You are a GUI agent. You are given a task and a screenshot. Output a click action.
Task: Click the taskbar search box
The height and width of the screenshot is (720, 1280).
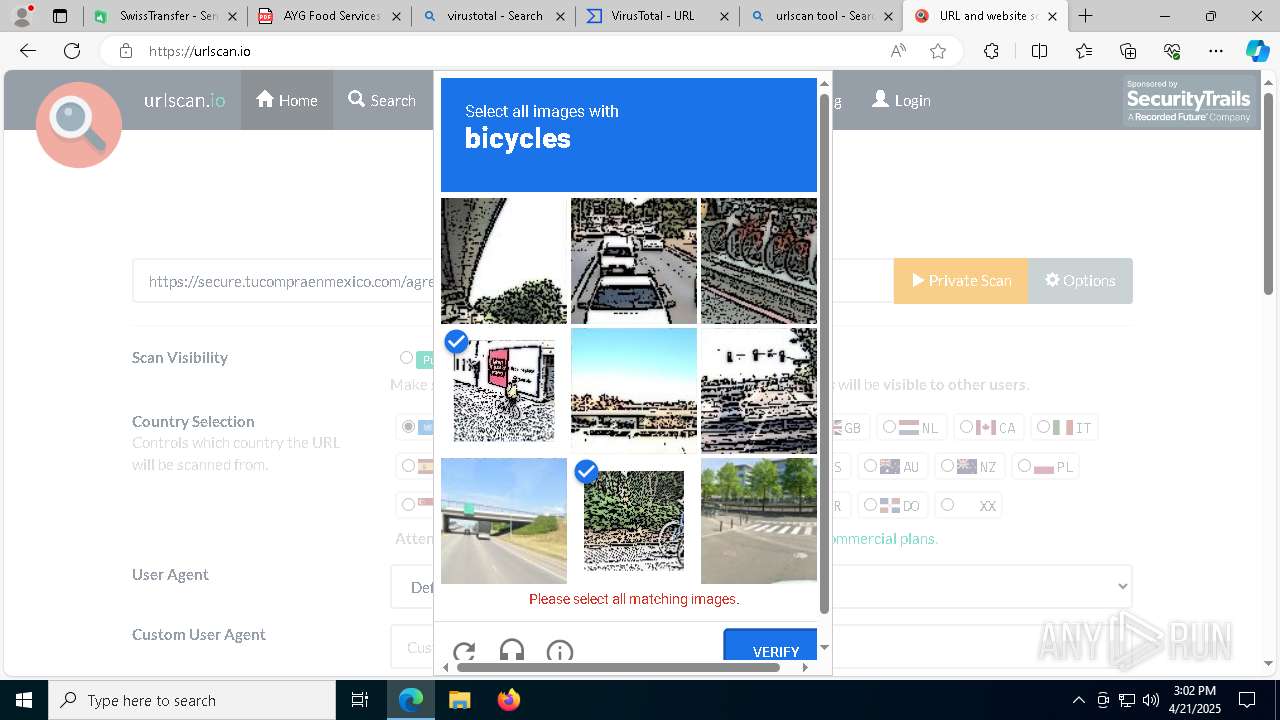192,700
